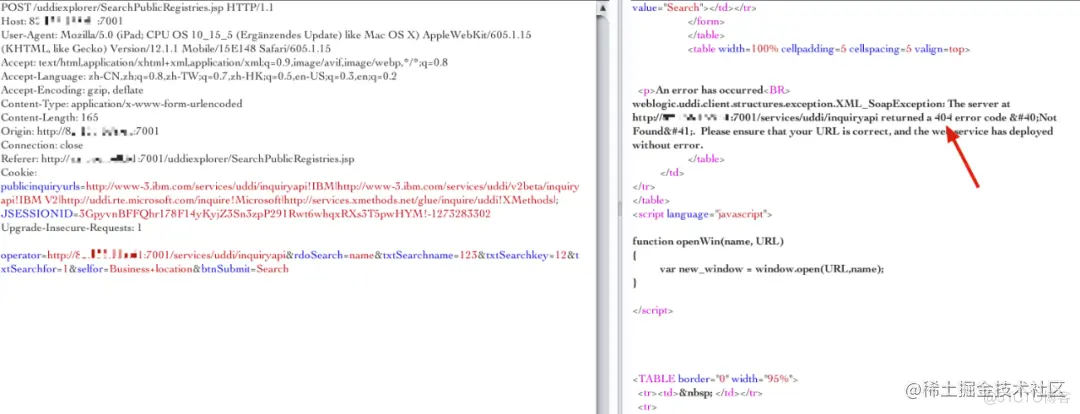The height and width of the screenshot is (414, 1080).
Task: Click the closing </td> tag
Action: (x=672, y=173)
